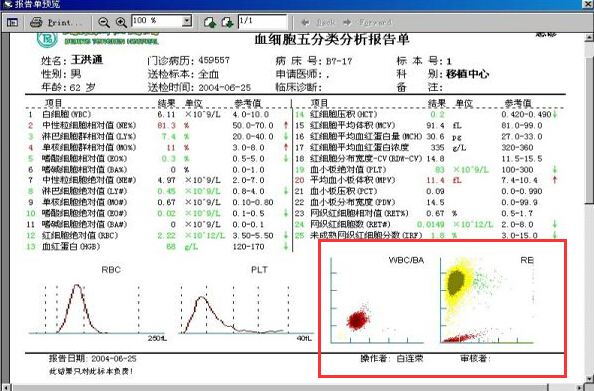
Task: Select RET# result 0.0149
Action: coord(431,225)
